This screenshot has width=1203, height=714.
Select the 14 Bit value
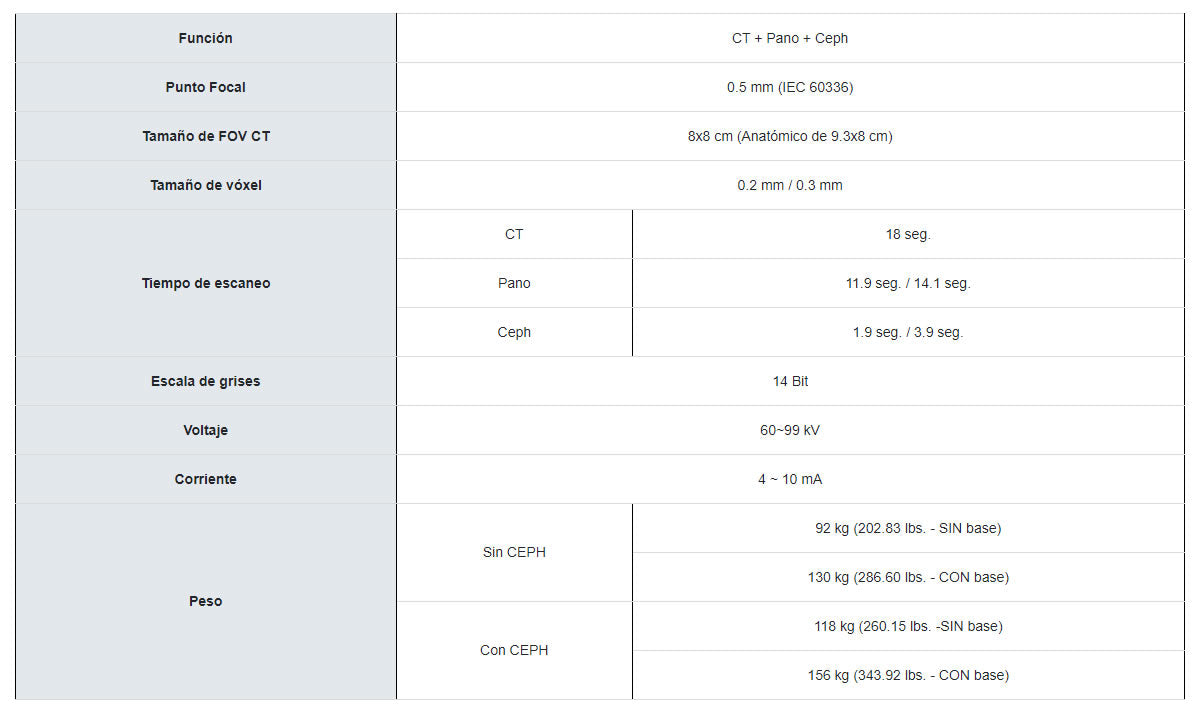tap(790, 381)
